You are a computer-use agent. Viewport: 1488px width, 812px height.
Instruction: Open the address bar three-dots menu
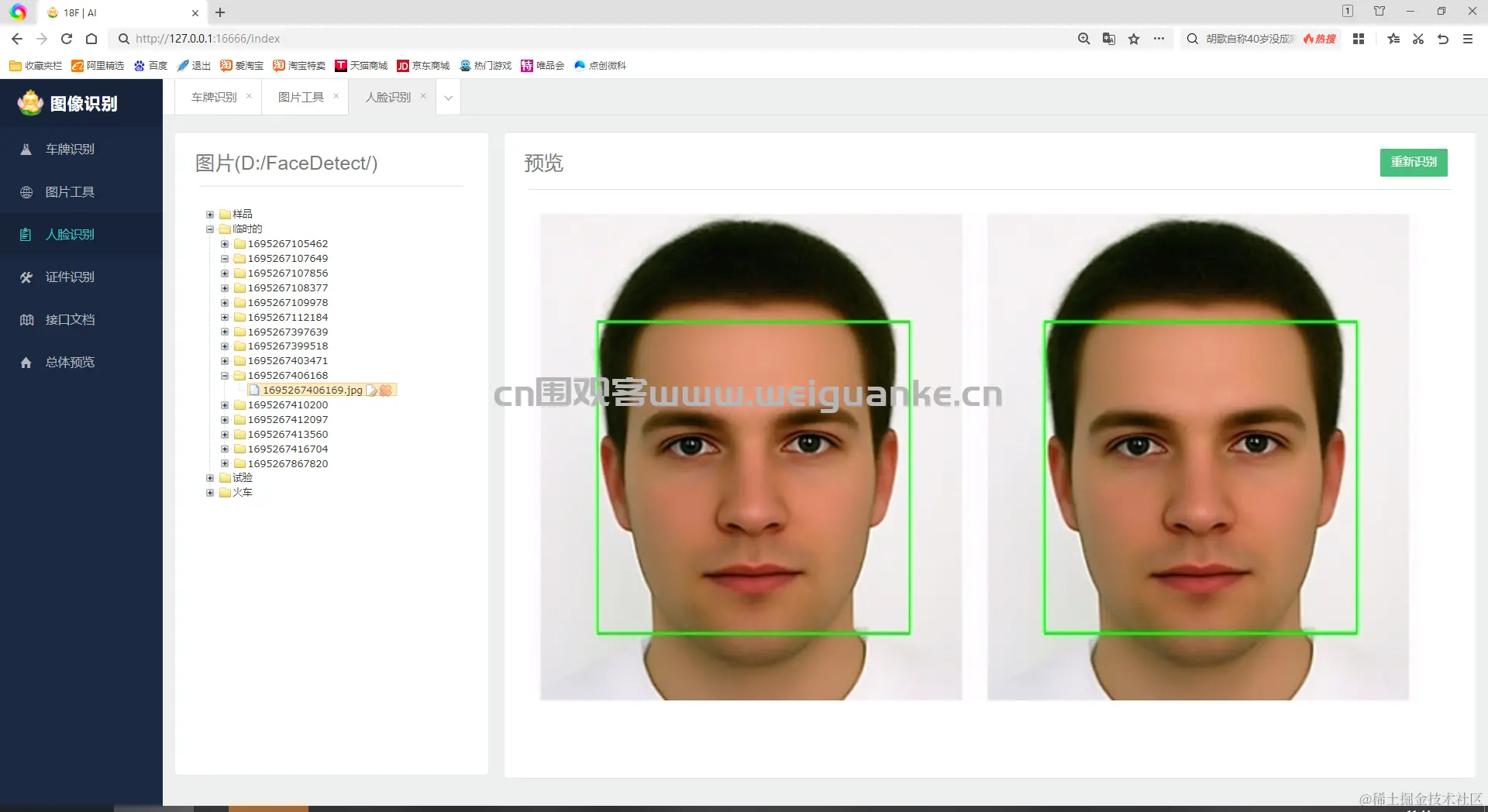tap(1159, 39)
